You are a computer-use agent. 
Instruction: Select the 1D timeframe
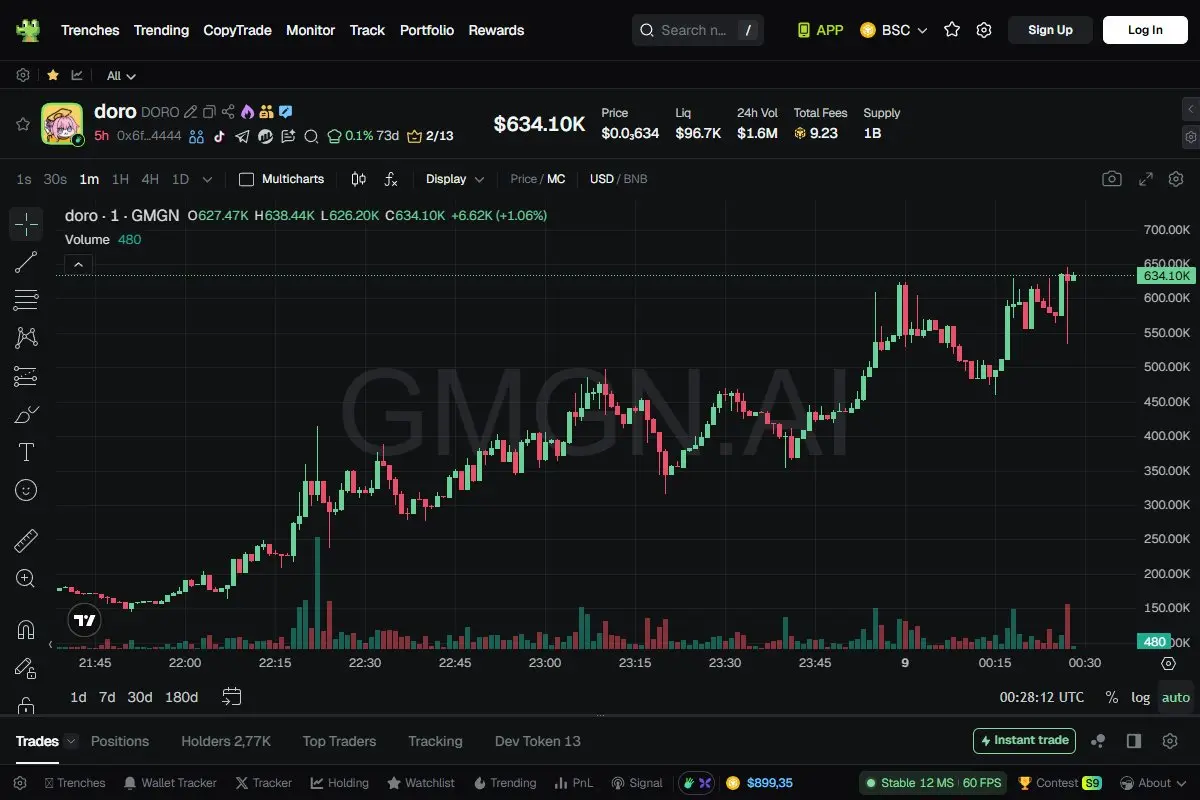pyautogui.click(x=180, y=179)
